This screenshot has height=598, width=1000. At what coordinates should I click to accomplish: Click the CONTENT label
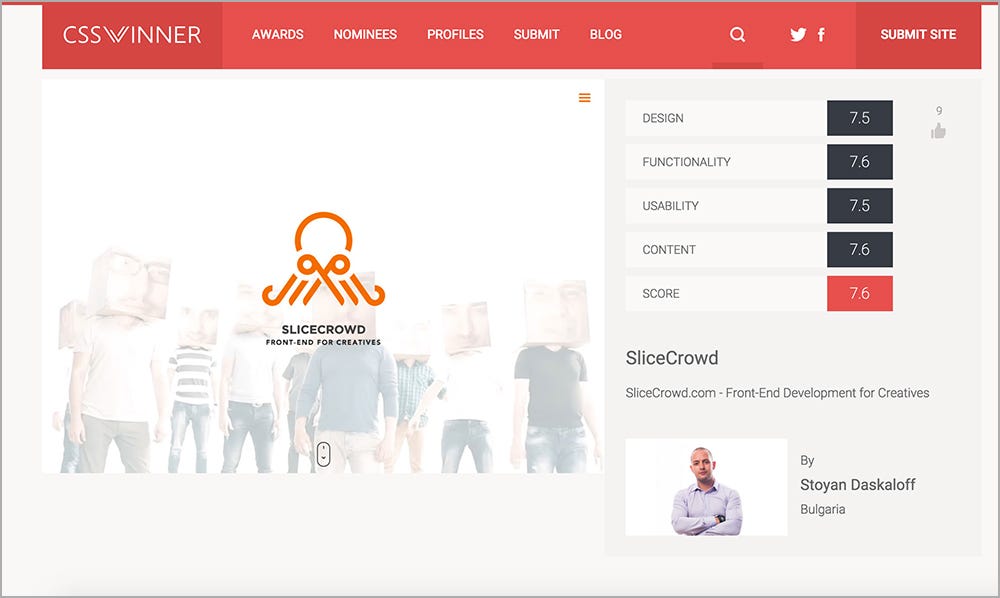point(668,250)
